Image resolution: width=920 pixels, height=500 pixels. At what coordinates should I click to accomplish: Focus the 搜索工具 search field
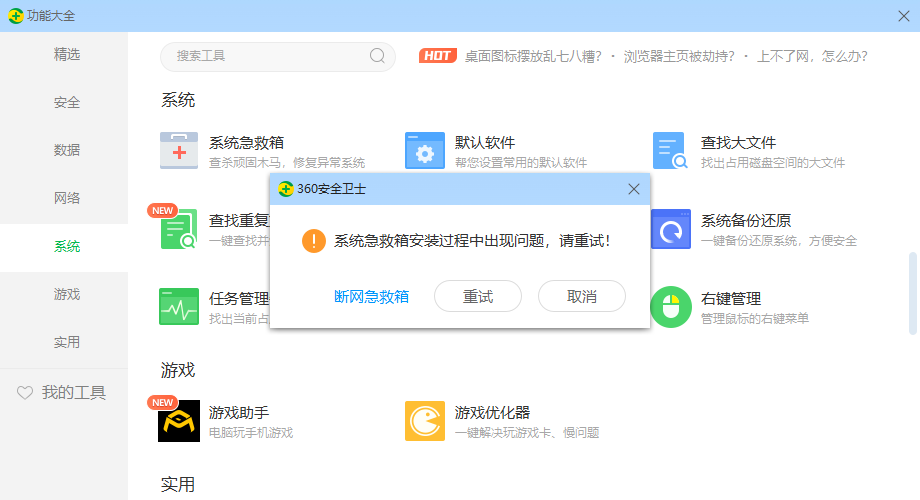click(x=278, y=56)
